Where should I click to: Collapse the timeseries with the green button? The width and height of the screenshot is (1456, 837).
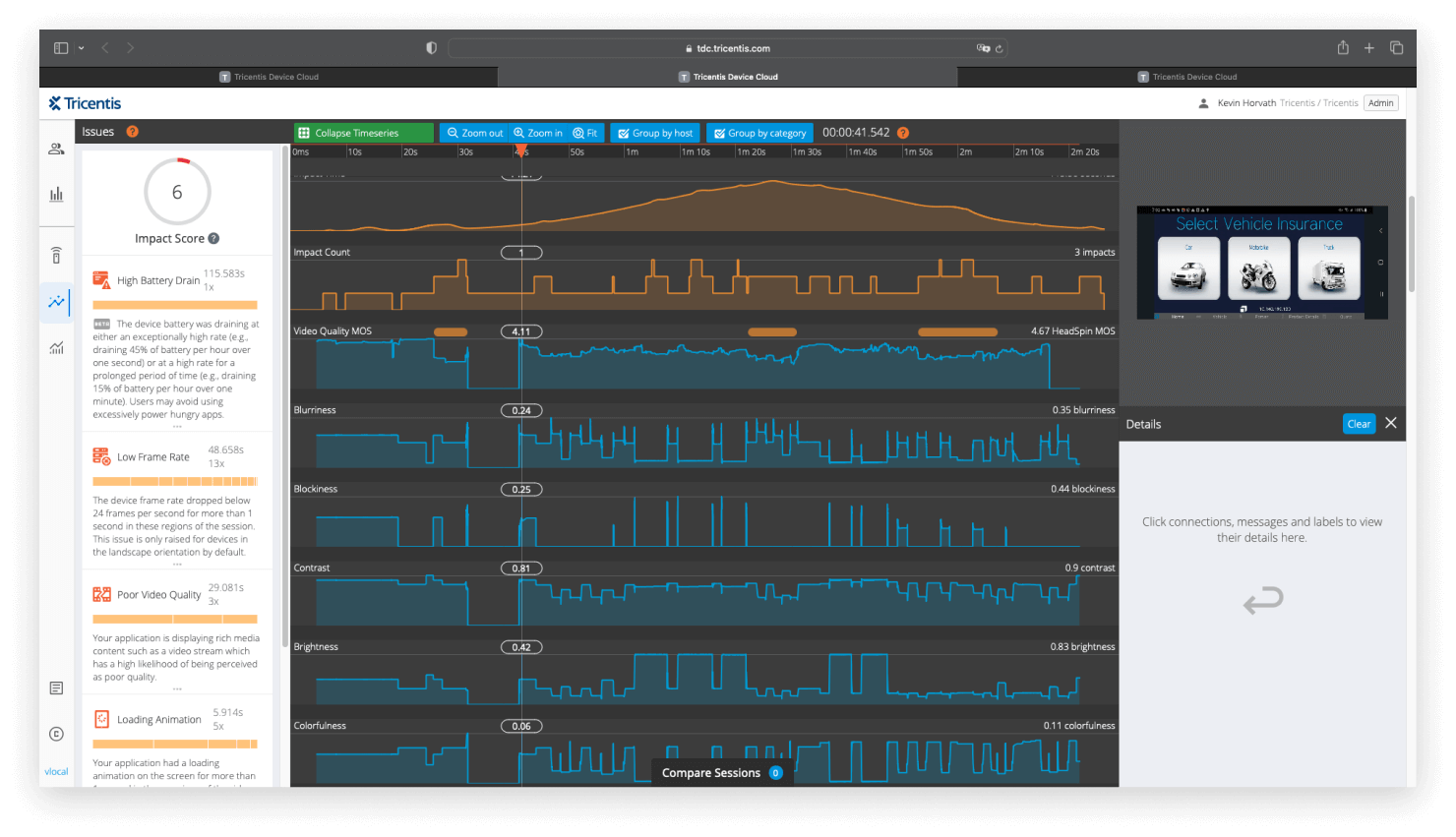(x=363, y=133)
